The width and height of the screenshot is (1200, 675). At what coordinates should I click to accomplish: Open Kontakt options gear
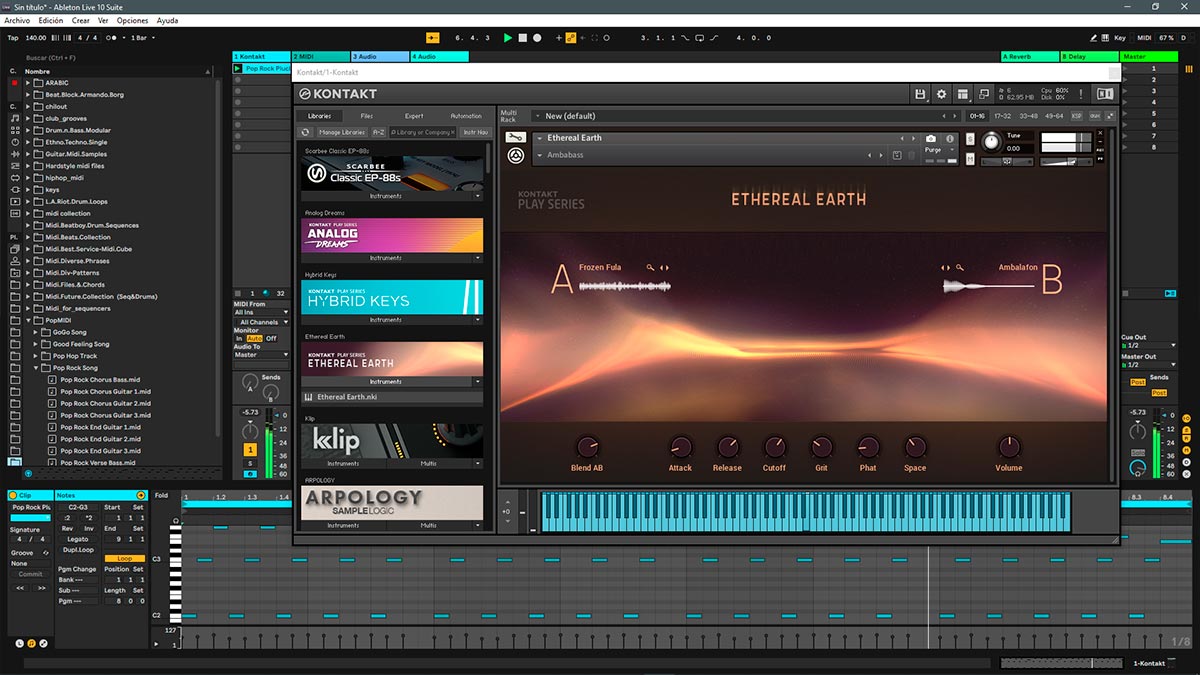941,94
